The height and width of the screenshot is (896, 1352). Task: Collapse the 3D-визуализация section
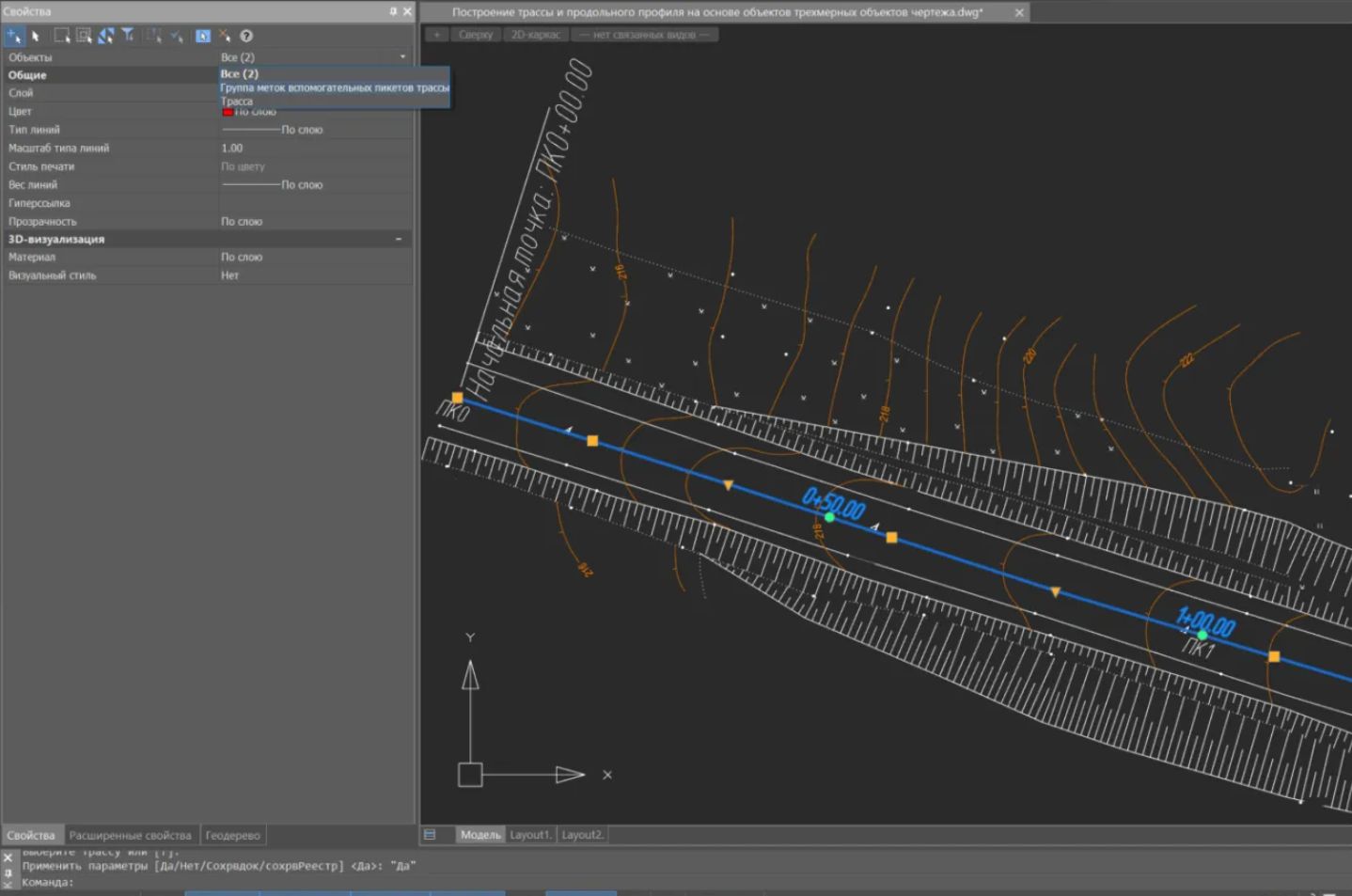tap(399, 239)
